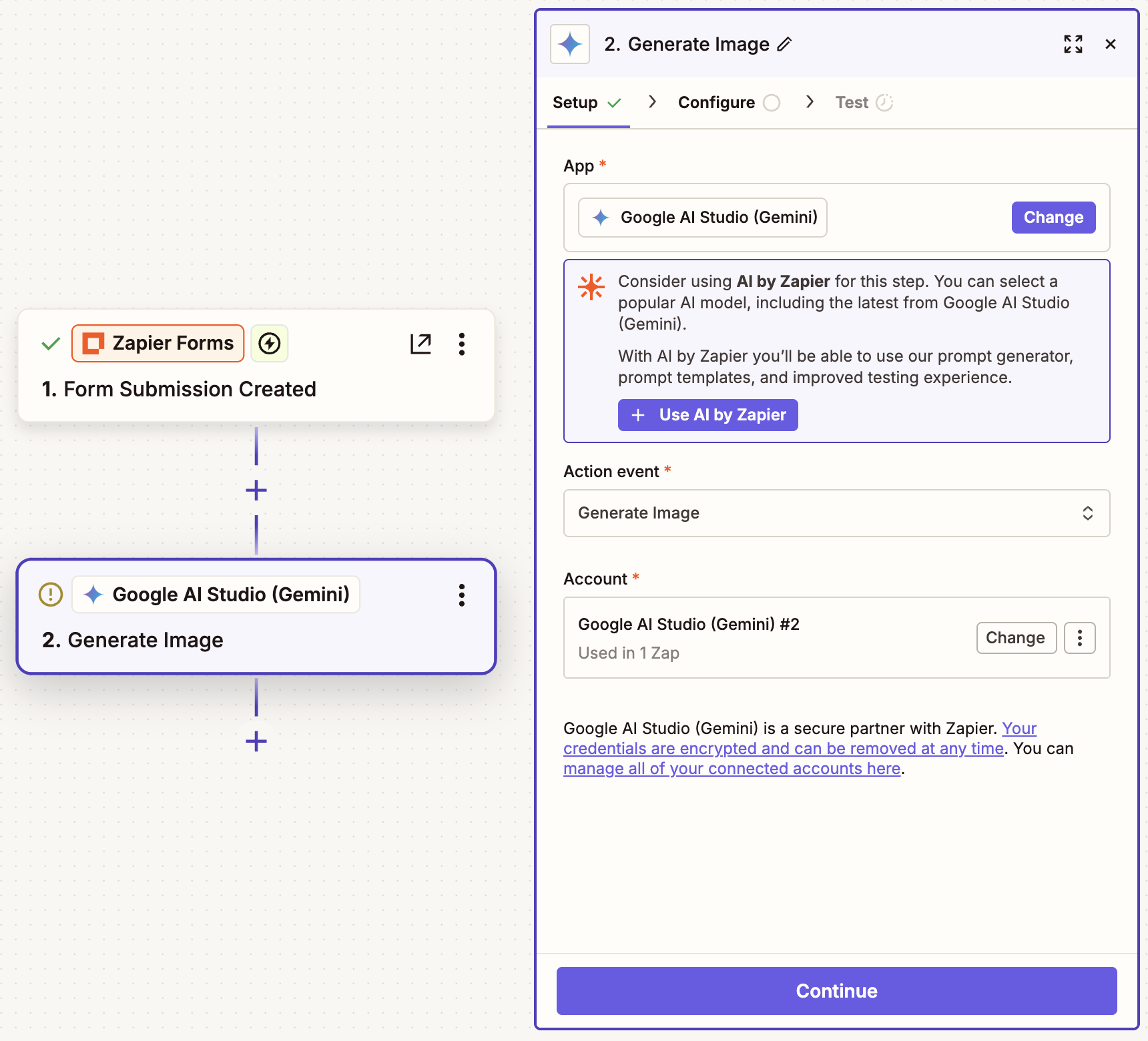Click the Gemini sparkle icon in the panel header
1148x1041 pixels.
tap(569, 44)
